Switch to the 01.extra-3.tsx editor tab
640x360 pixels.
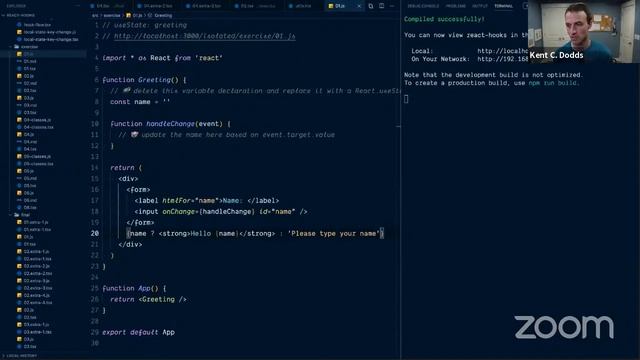pos(205,6)
